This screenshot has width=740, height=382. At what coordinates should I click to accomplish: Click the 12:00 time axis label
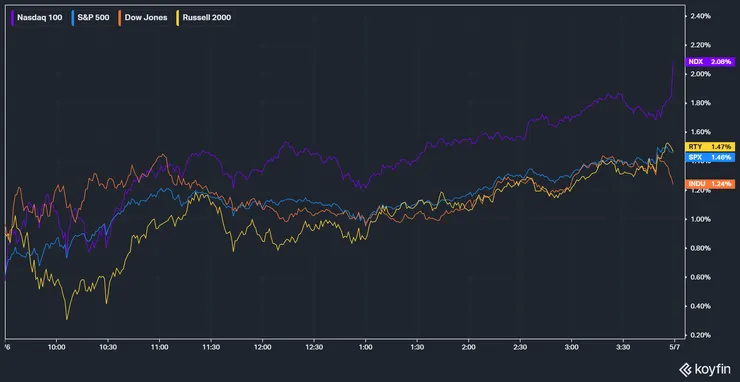[x=262, y=347]
